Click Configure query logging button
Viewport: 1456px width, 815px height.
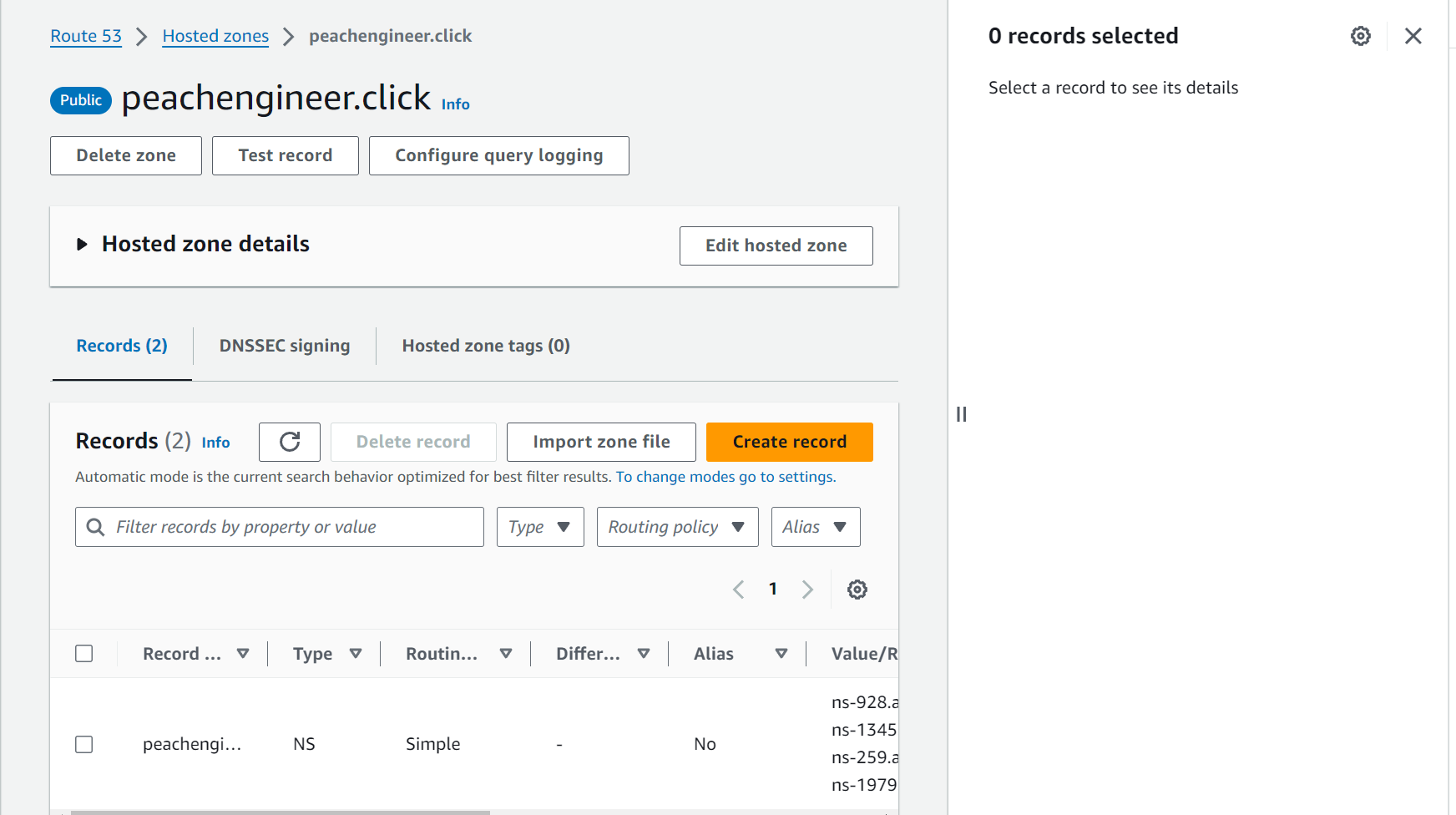click(499, 155)
